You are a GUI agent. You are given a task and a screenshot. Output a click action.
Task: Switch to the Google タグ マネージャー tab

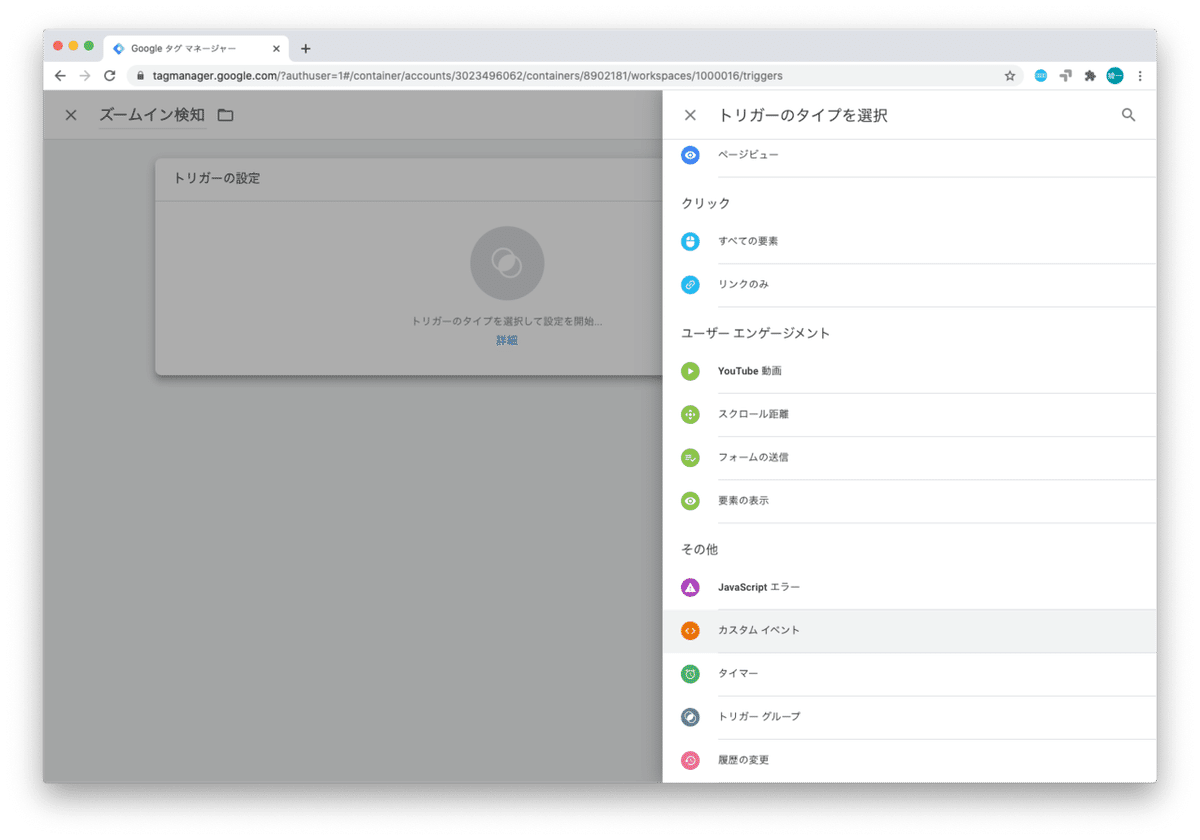tap(196, 48)
